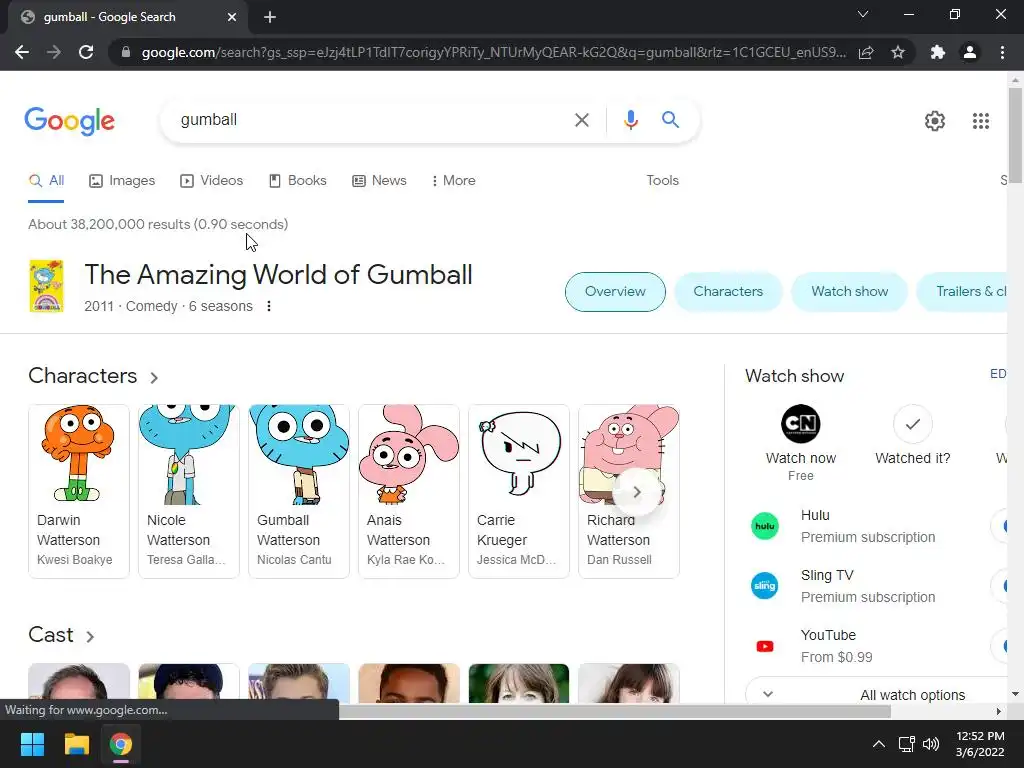Viewport: 1024px width, 768px height.
Task: Open Windows Start menu
Action: (32, 744)
